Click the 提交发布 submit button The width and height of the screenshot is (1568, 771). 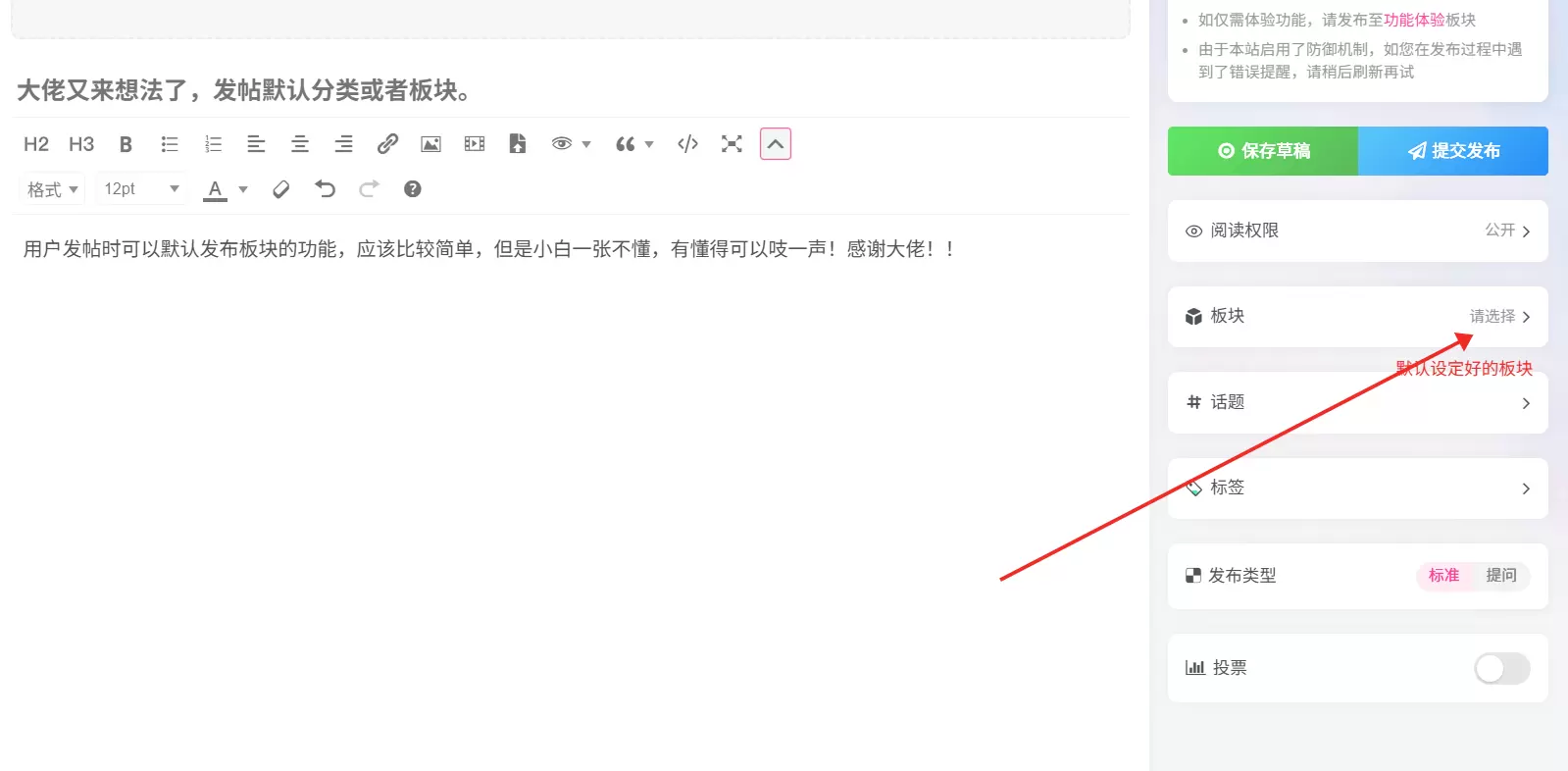click(x=1453, y=151)
